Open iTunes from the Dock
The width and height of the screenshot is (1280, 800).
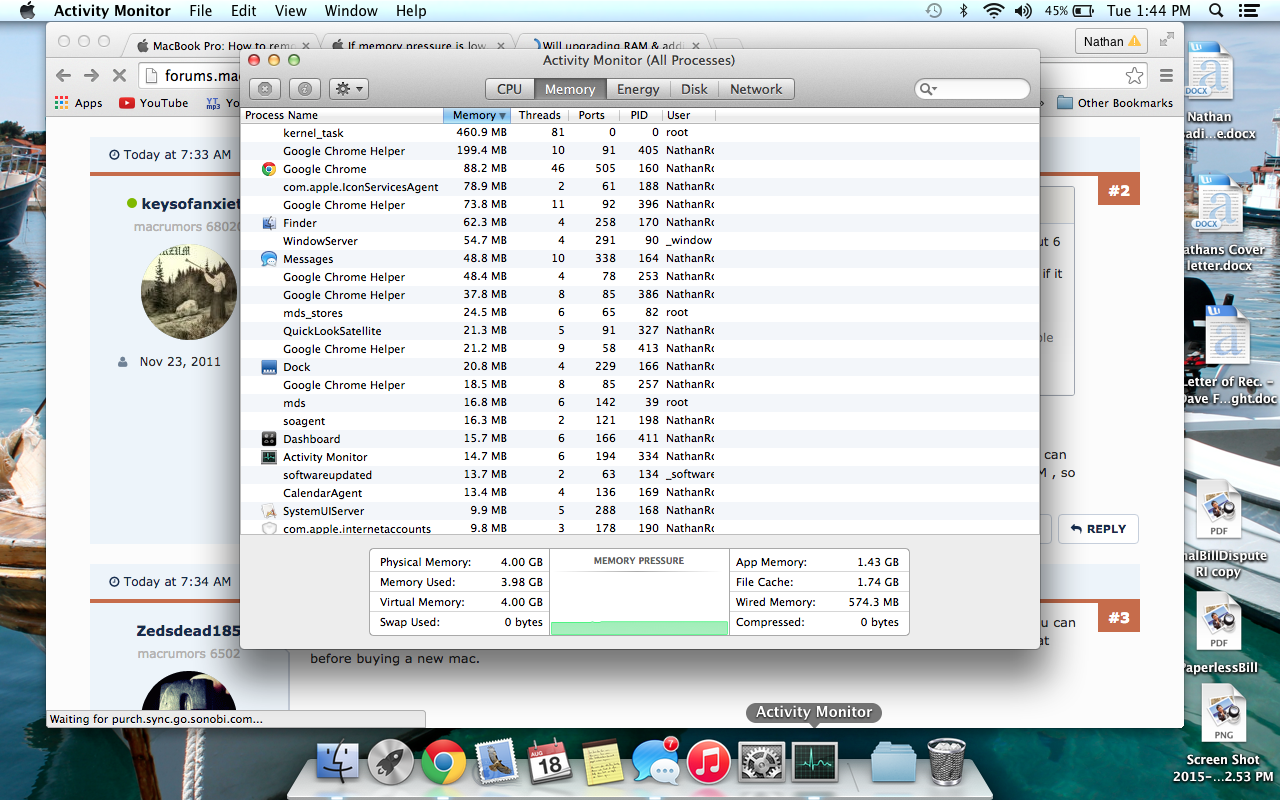(x=708, y=764)
